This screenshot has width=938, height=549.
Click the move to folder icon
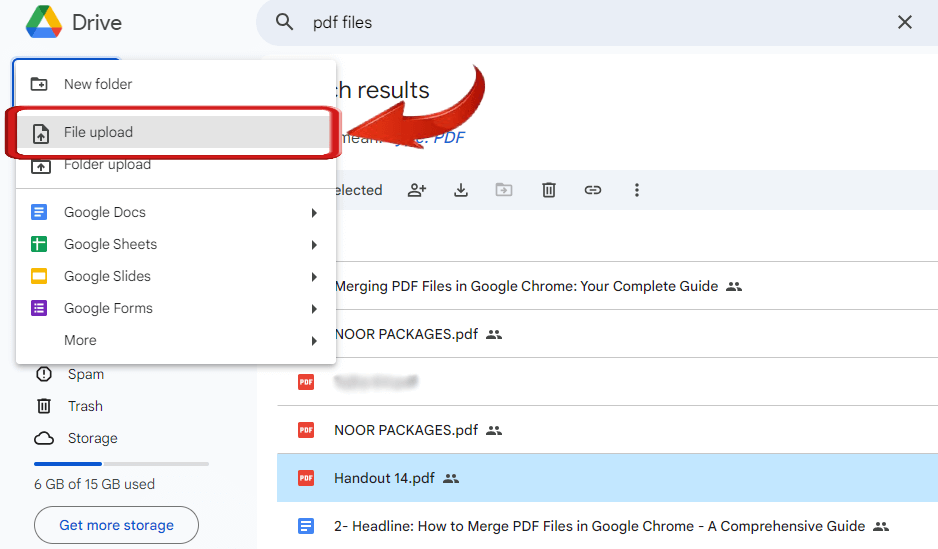[505, 190]
